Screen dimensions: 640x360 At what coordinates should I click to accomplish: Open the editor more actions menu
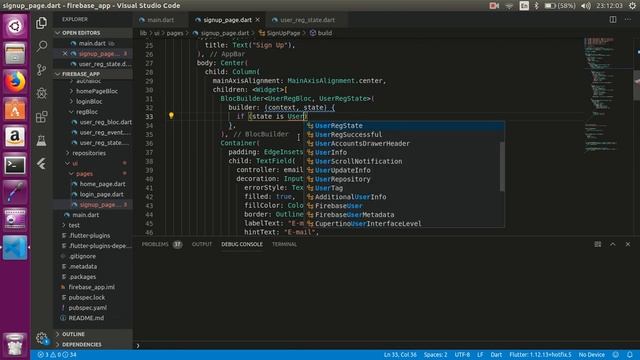pos(628,20)
